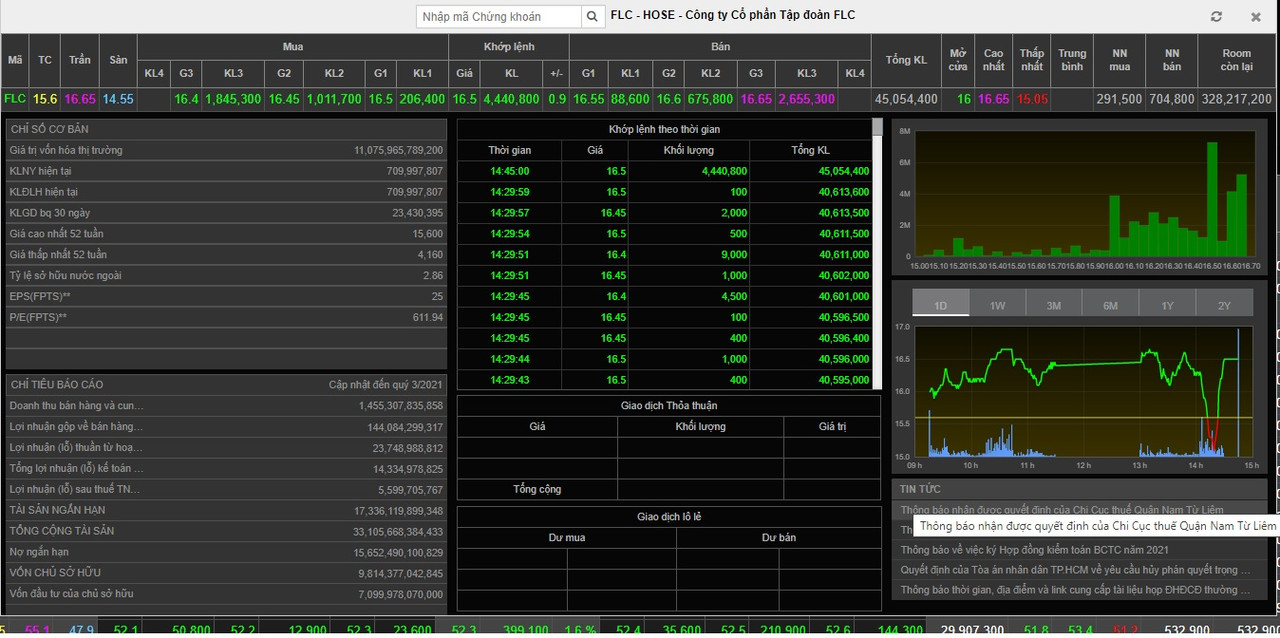Click remaining room 328,217,200 cell

pyautogui.click(x=1237, y=99)
